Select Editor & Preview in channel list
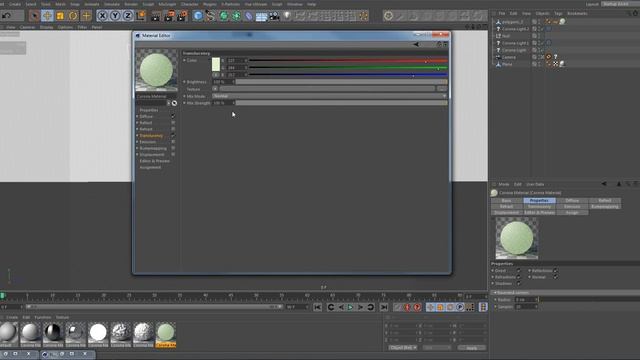Image resolution: width=640 pixels, height=360 pixels. click(154, 161)
